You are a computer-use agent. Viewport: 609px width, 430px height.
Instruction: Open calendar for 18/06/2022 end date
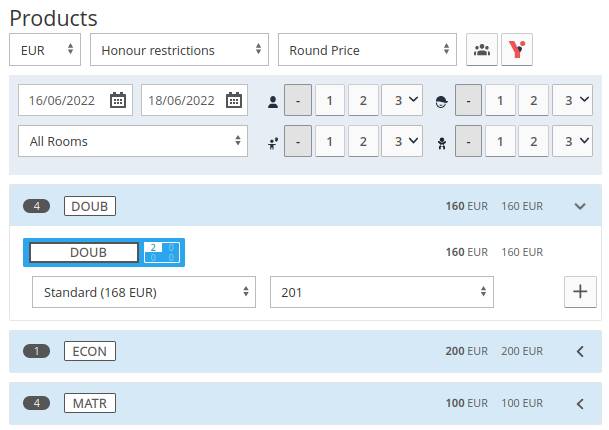point(234,100)
